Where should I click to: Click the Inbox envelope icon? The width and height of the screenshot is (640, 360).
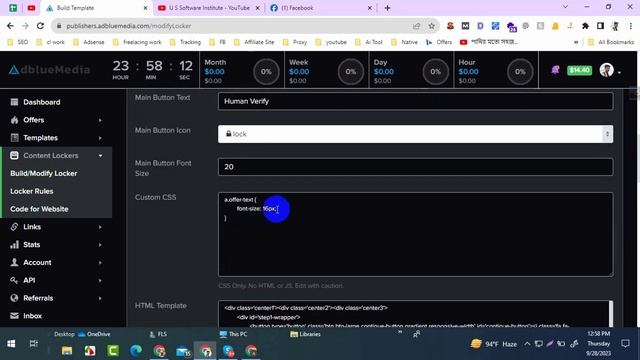pyautogui.click(x=14, y=316)
